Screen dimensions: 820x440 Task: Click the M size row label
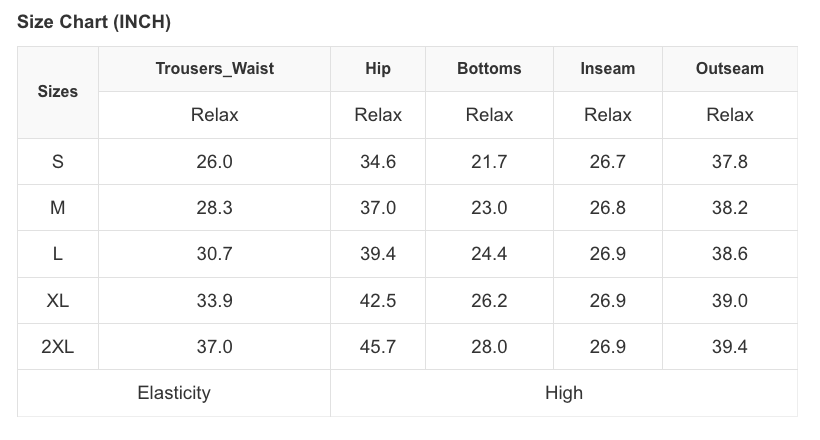point(58,208)
